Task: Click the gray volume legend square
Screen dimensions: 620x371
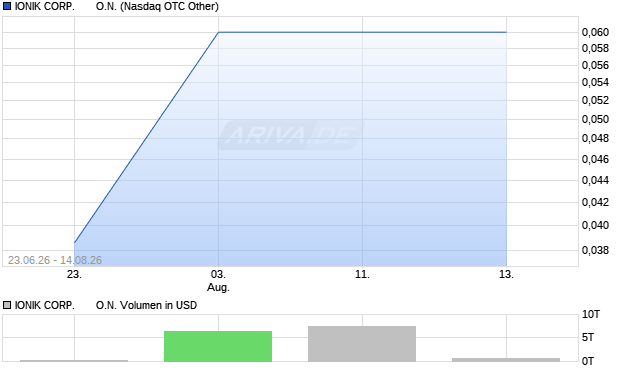Action: [x=7, y=305]
